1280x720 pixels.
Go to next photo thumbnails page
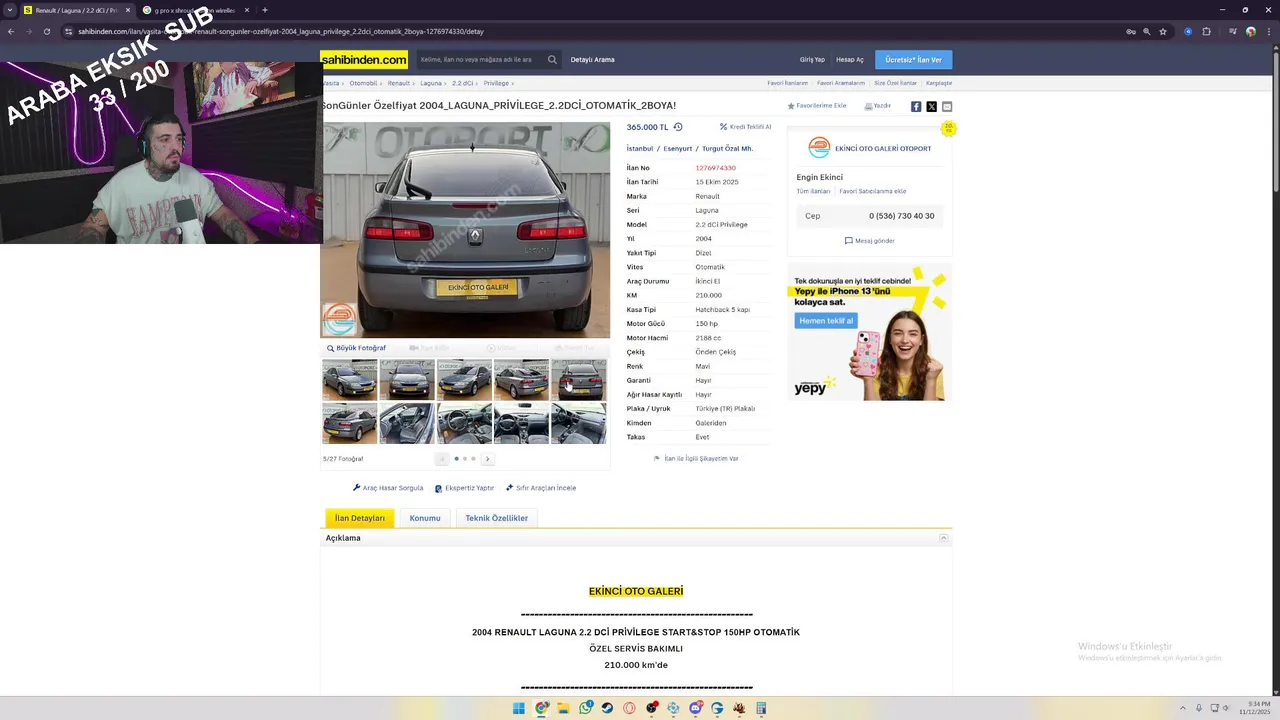click(487, 459)
